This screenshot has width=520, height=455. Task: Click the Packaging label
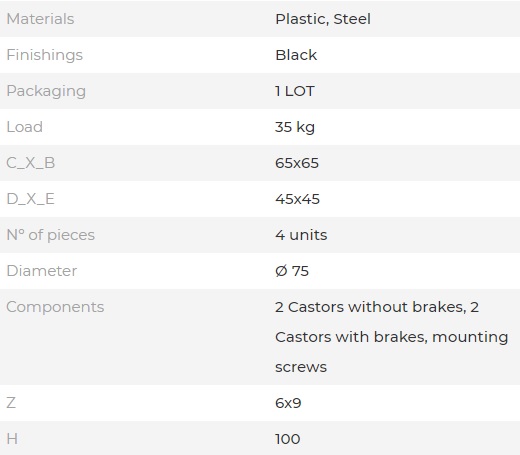point(46,91)
